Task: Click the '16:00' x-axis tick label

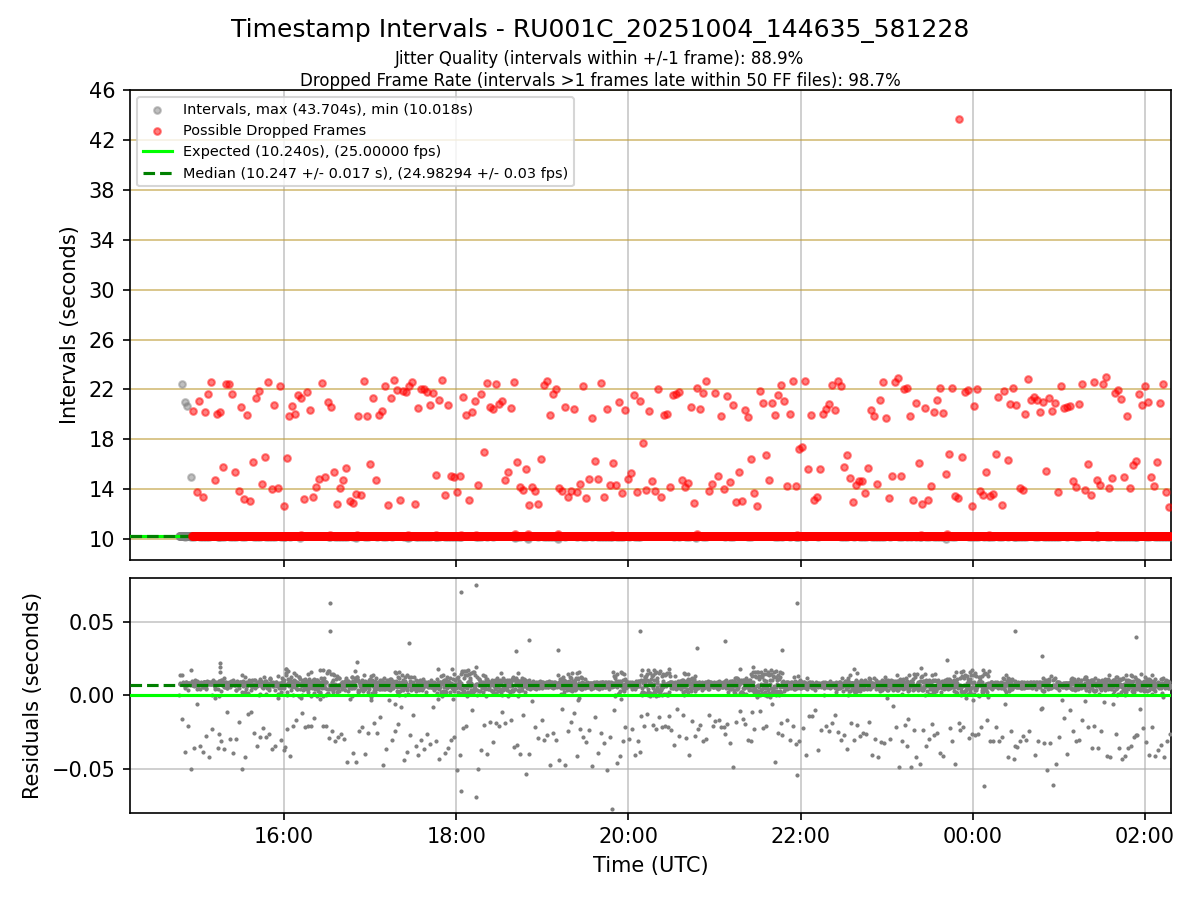Action: coord(284,835)
